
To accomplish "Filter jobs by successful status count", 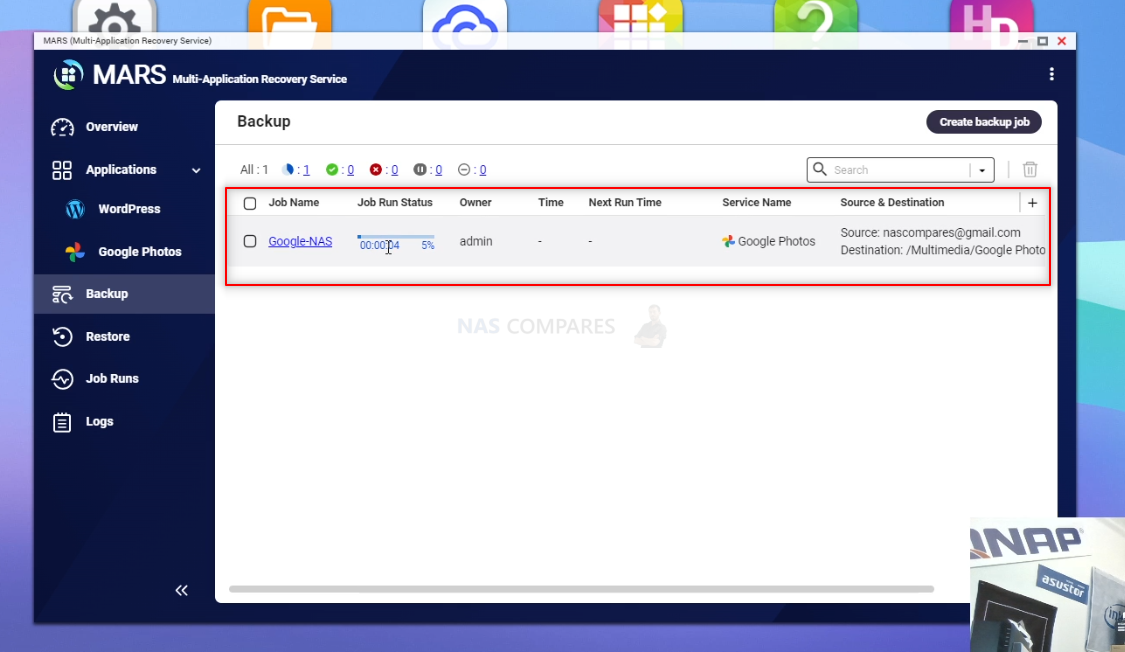I will tap(350, 170).
